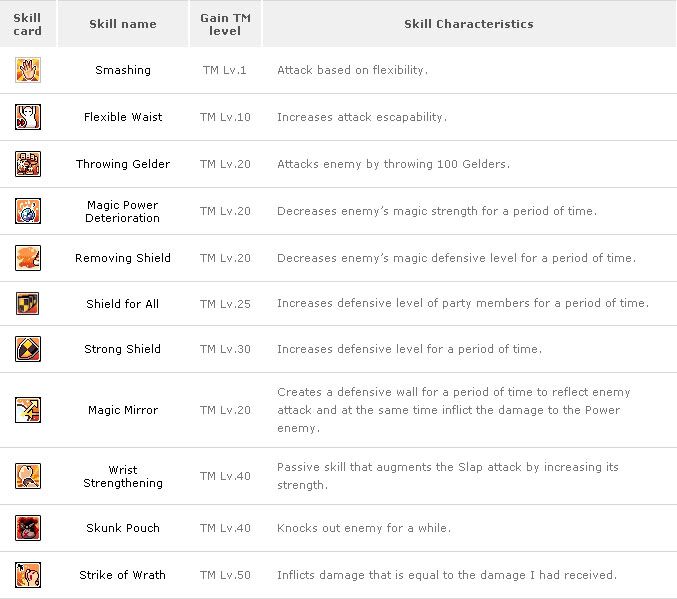Select the Flexible Waist skill icon
This screenshot has height=599, width=677.
pos(28,117)
